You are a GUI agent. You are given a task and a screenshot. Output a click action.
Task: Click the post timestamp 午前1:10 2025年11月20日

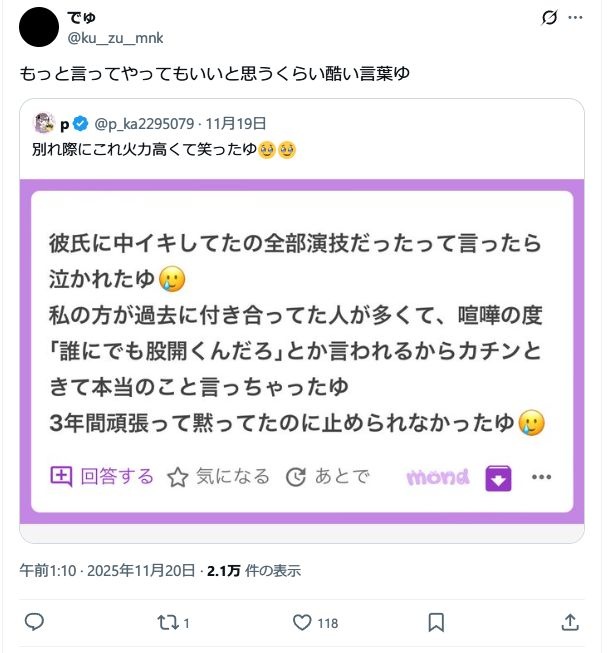(x=107, y=571)
